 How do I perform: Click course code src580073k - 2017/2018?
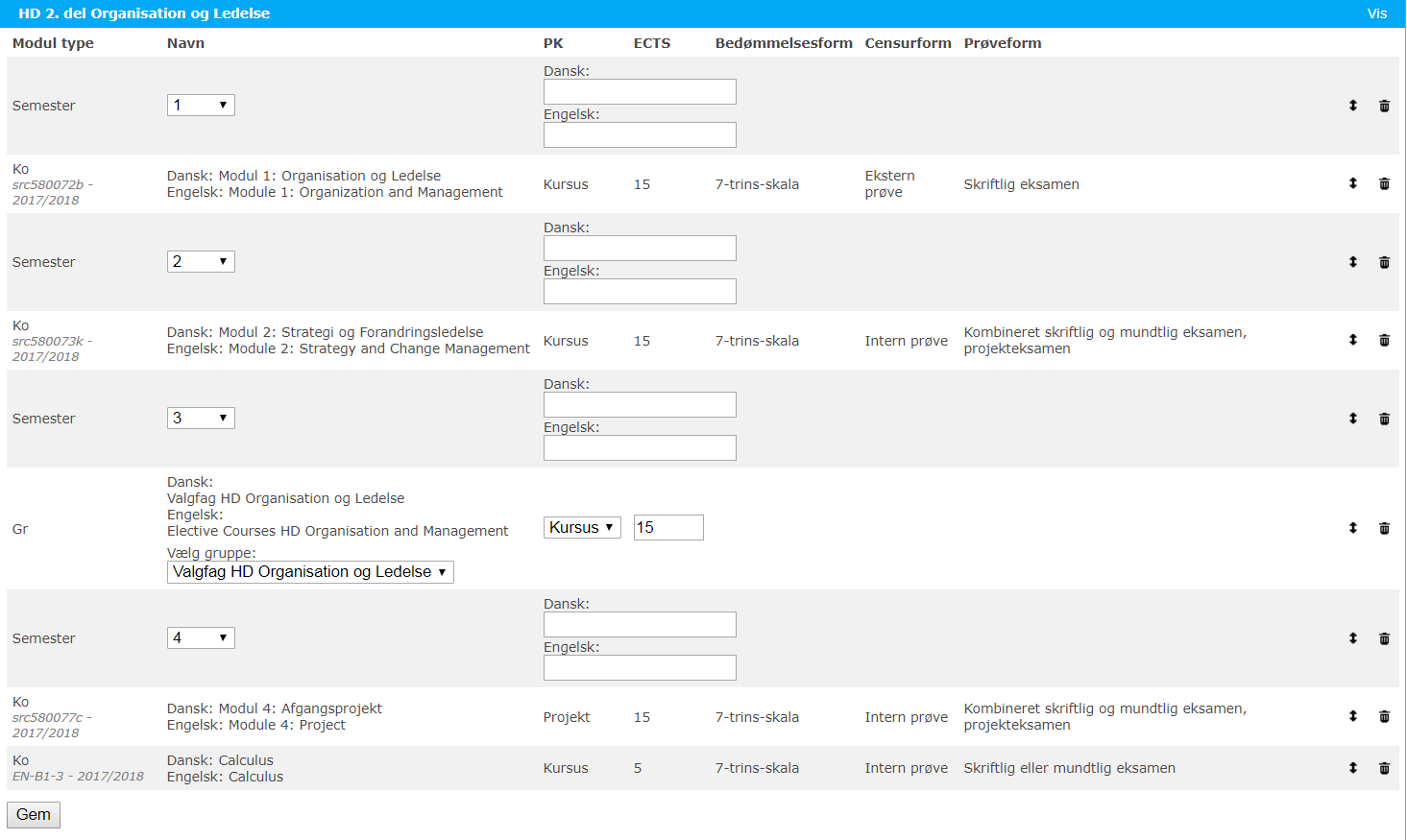click(53, 348)
